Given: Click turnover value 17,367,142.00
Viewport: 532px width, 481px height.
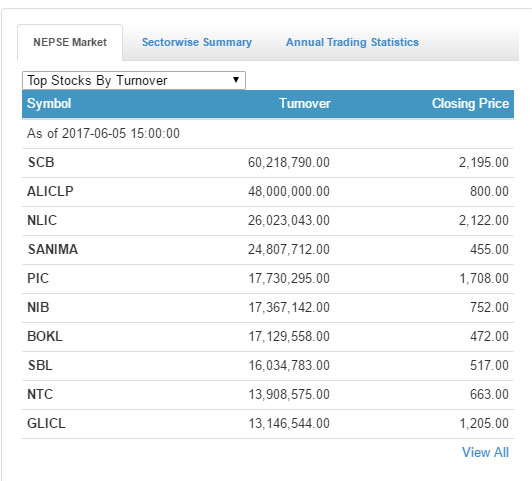Looking at the screenshot, I should tap(289, 307).
